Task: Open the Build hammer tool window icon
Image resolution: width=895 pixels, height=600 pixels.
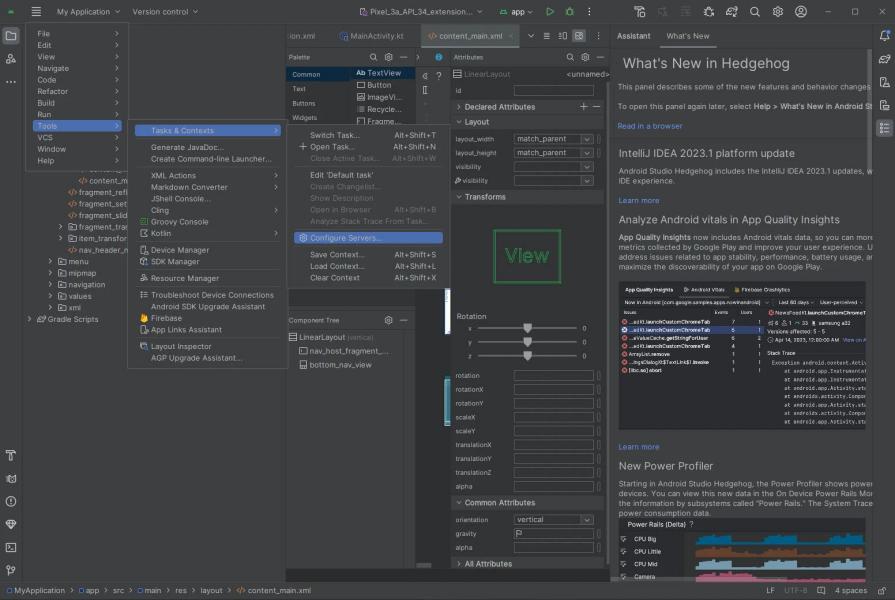Action: [11, 456]
